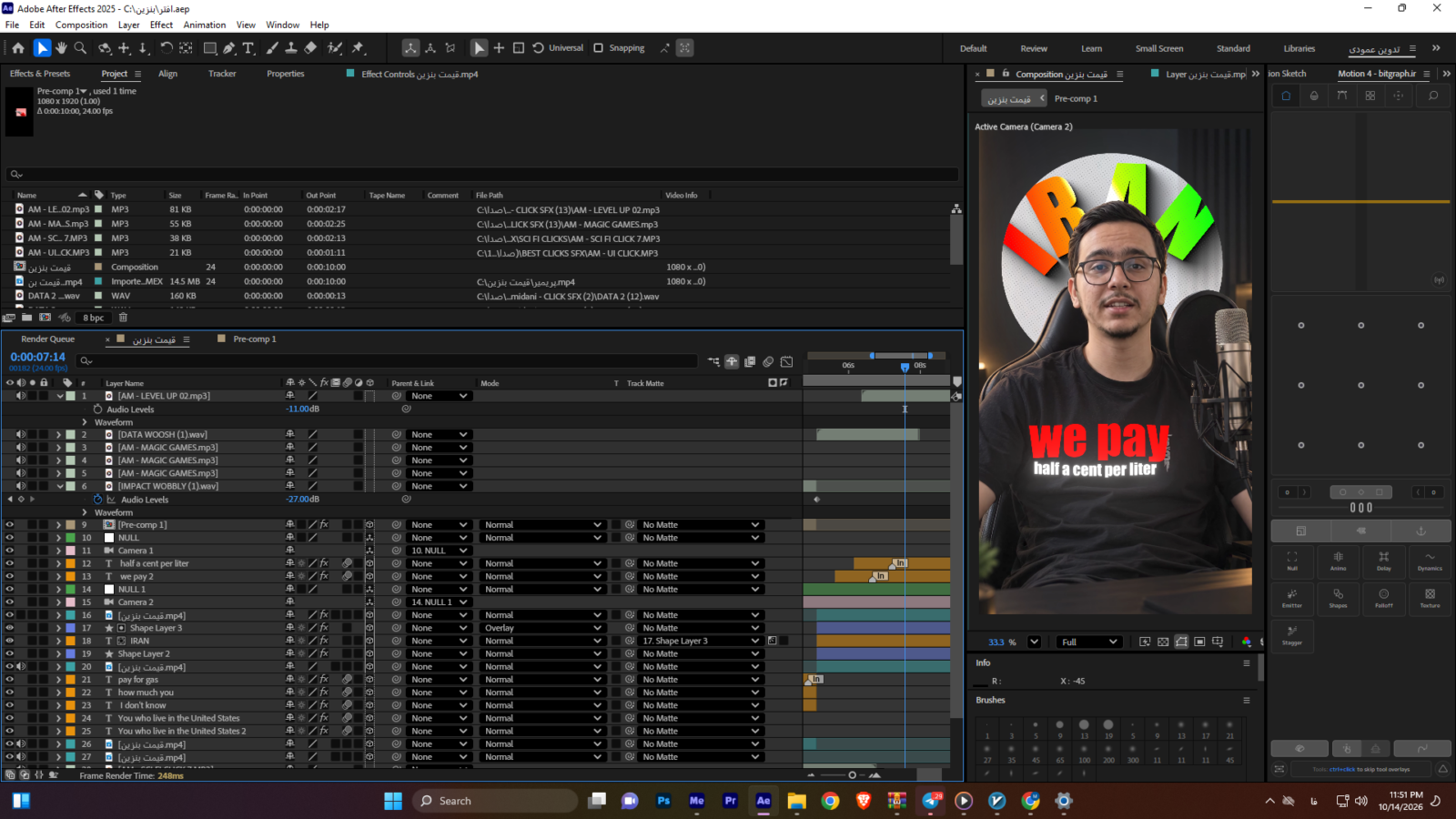This screenshot has width=1456, height=819.
Task: Open the Animation menu
Action: (x=205, y=25)
